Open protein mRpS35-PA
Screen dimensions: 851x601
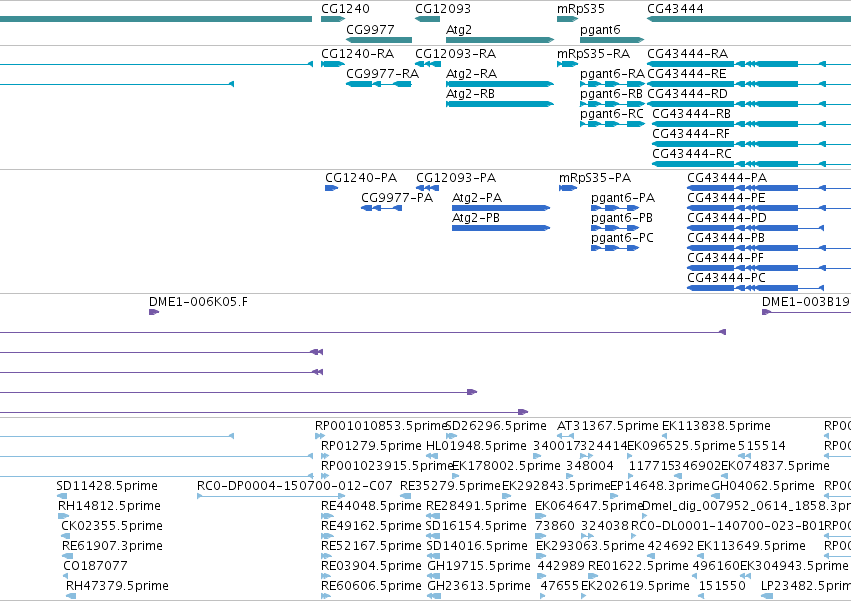pyautogui.click(x=595, y=178)
